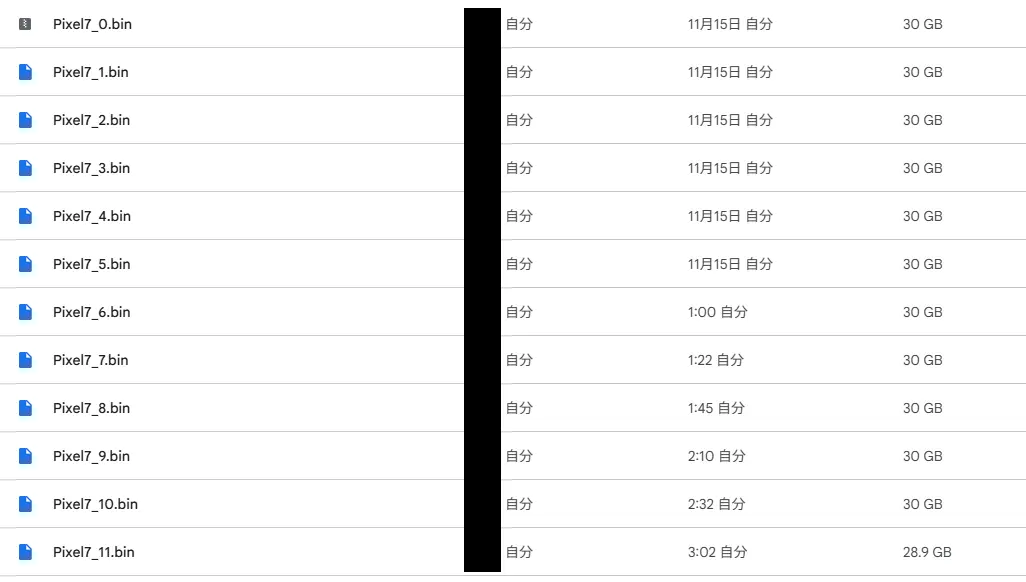Select the Pixel7_4.bin file name
The height and width of the screenshot is (582, 1026).
pyautogui.click(x=92, y=216)
